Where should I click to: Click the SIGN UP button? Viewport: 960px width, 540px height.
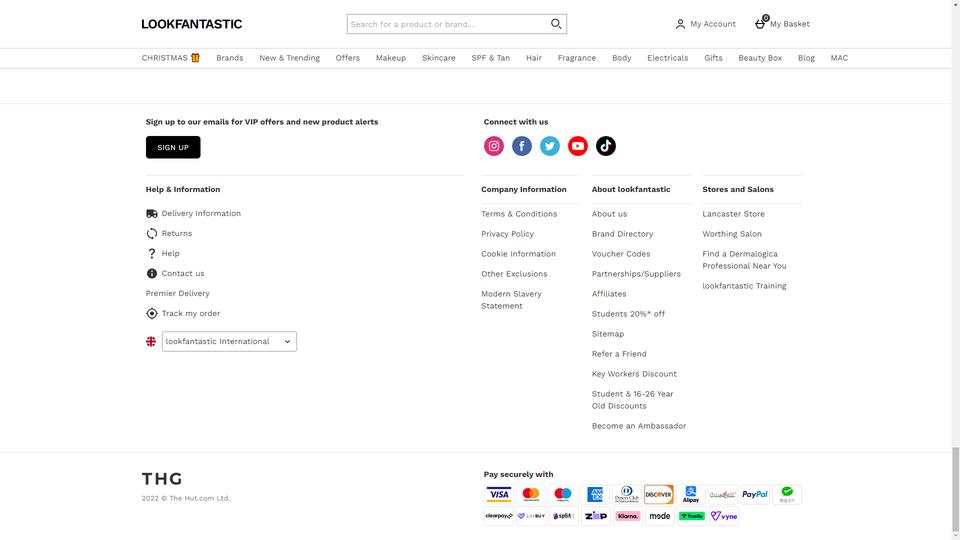(173, 148)
